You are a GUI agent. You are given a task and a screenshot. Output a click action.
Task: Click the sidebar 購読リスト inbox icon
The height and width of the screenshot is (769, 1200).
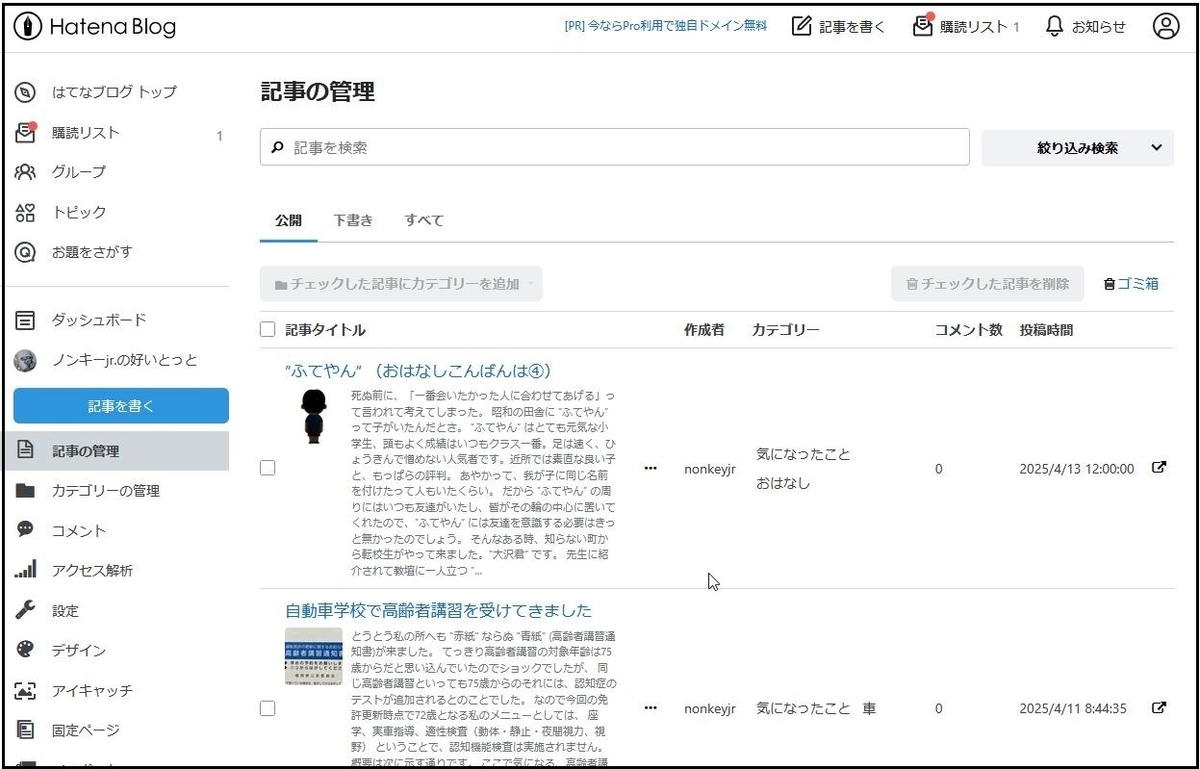point(26,132)
